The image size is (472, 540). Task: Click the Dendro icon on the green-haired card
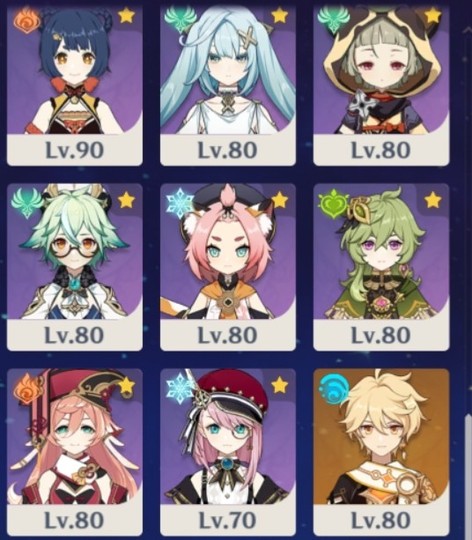click(x=332, y=205)
